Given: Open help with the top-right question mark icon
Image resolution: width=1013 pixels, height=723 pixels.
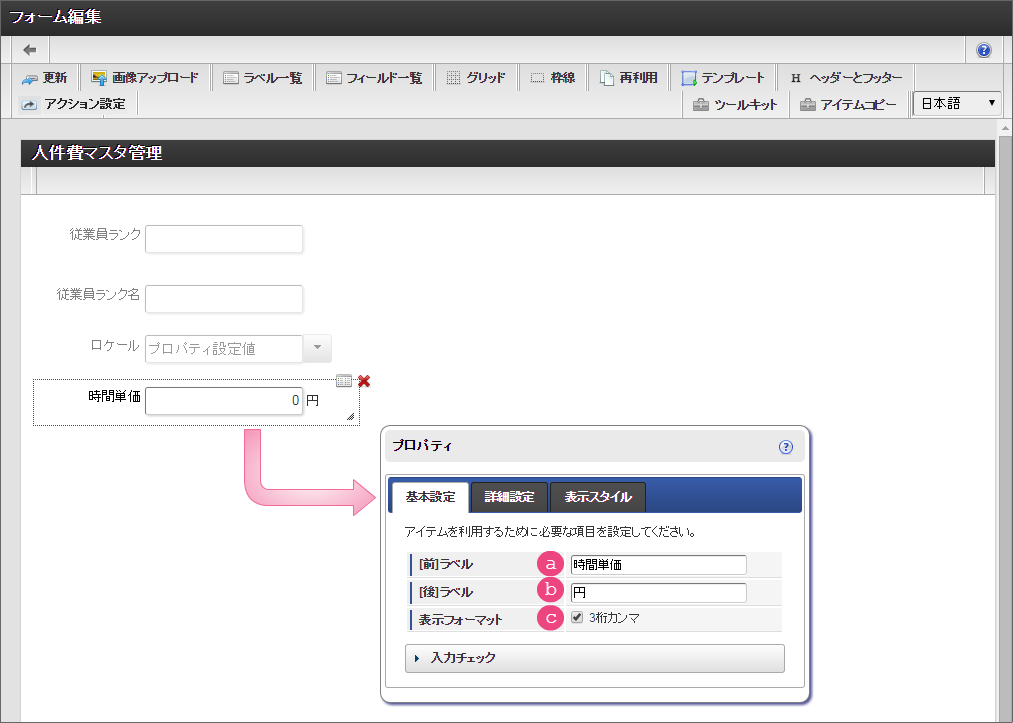Looking at the screenshot, I should (983, 50).
